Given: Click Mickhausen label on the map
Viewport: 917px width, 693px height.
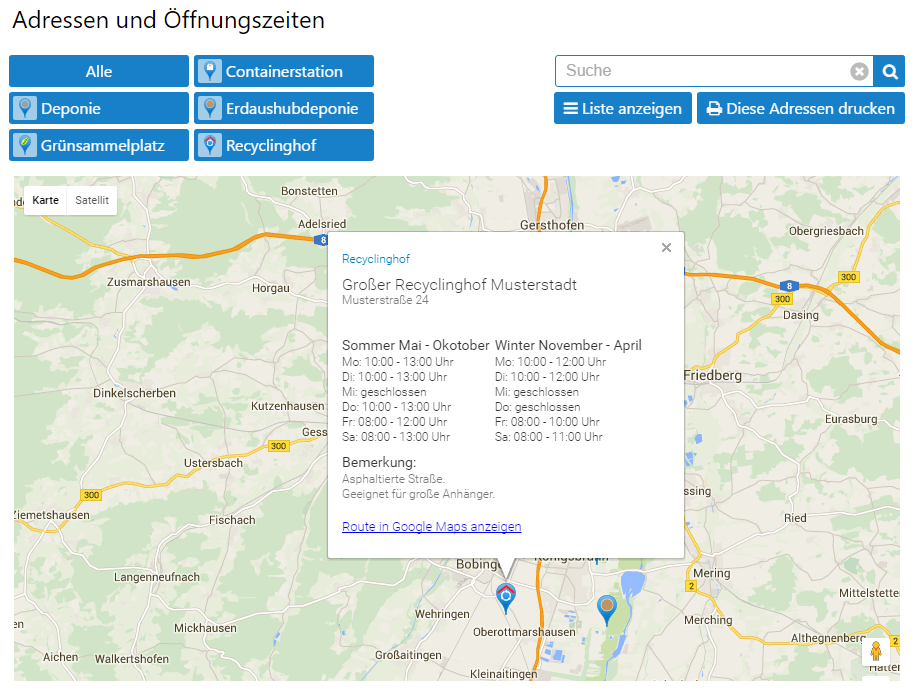Looking at the screenshot, I should [205, 628].
